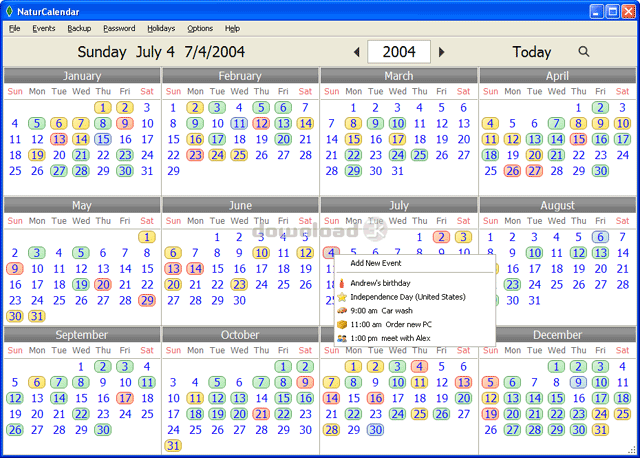640x458 pixels.
Task: Click the date text Sunday July 4 7/4/2004
Action: pyautogui.click(x=161, y=52)
